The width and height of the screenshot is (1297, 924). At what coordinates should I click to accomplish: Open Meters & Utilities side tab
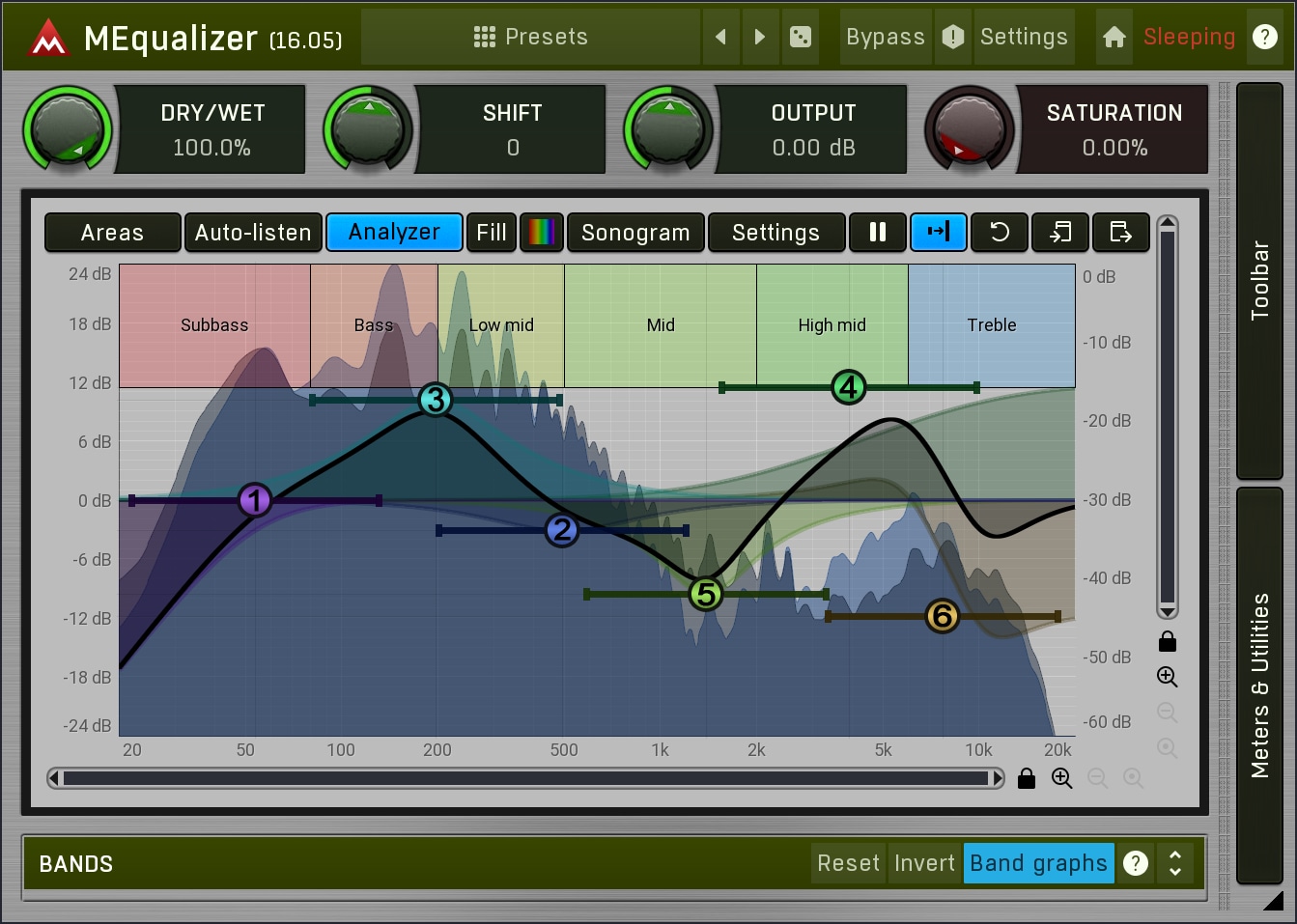click(x=1259, y=686)
